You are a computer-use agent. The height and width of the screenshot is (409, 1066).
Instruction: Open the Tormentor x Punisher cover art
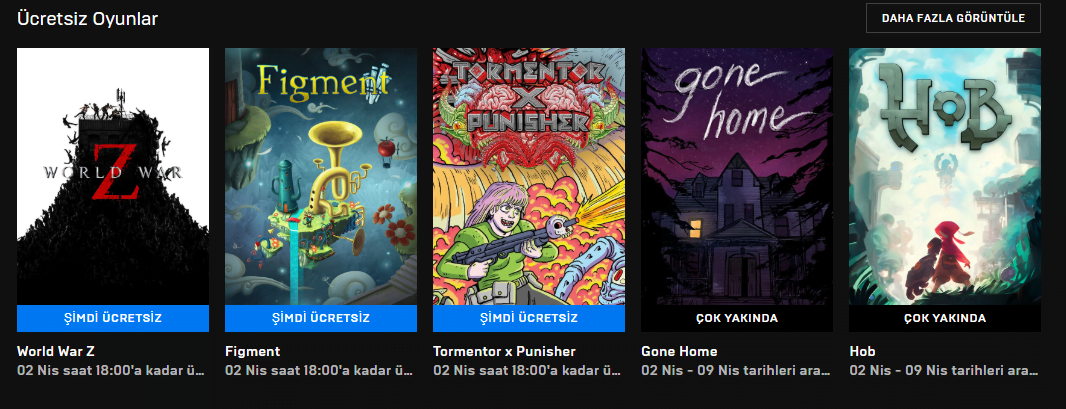(529, 176)
